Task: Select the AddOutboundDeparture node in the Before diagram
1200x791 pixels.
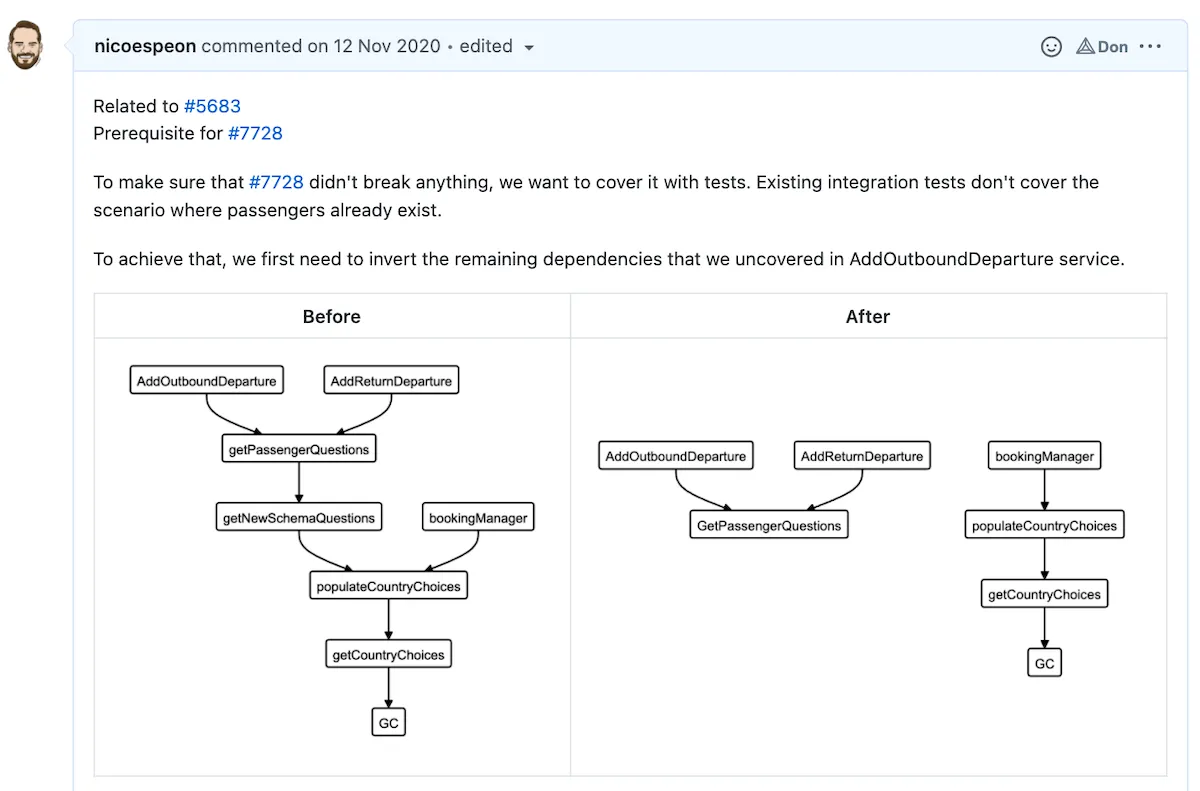Action: tap(206, 380)
